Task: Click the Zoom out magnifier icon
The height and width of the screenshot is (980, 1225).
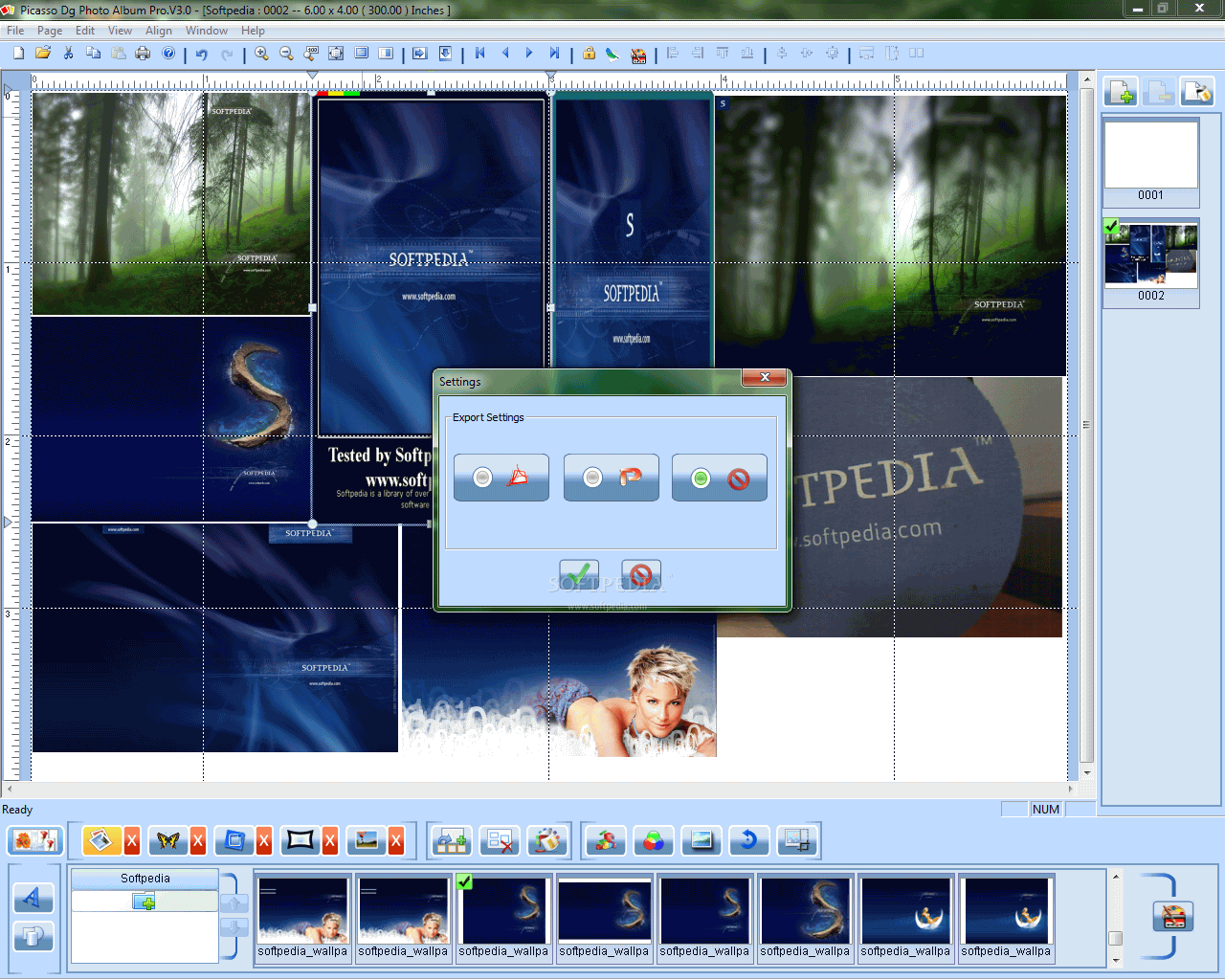Action: coord(286,54)
